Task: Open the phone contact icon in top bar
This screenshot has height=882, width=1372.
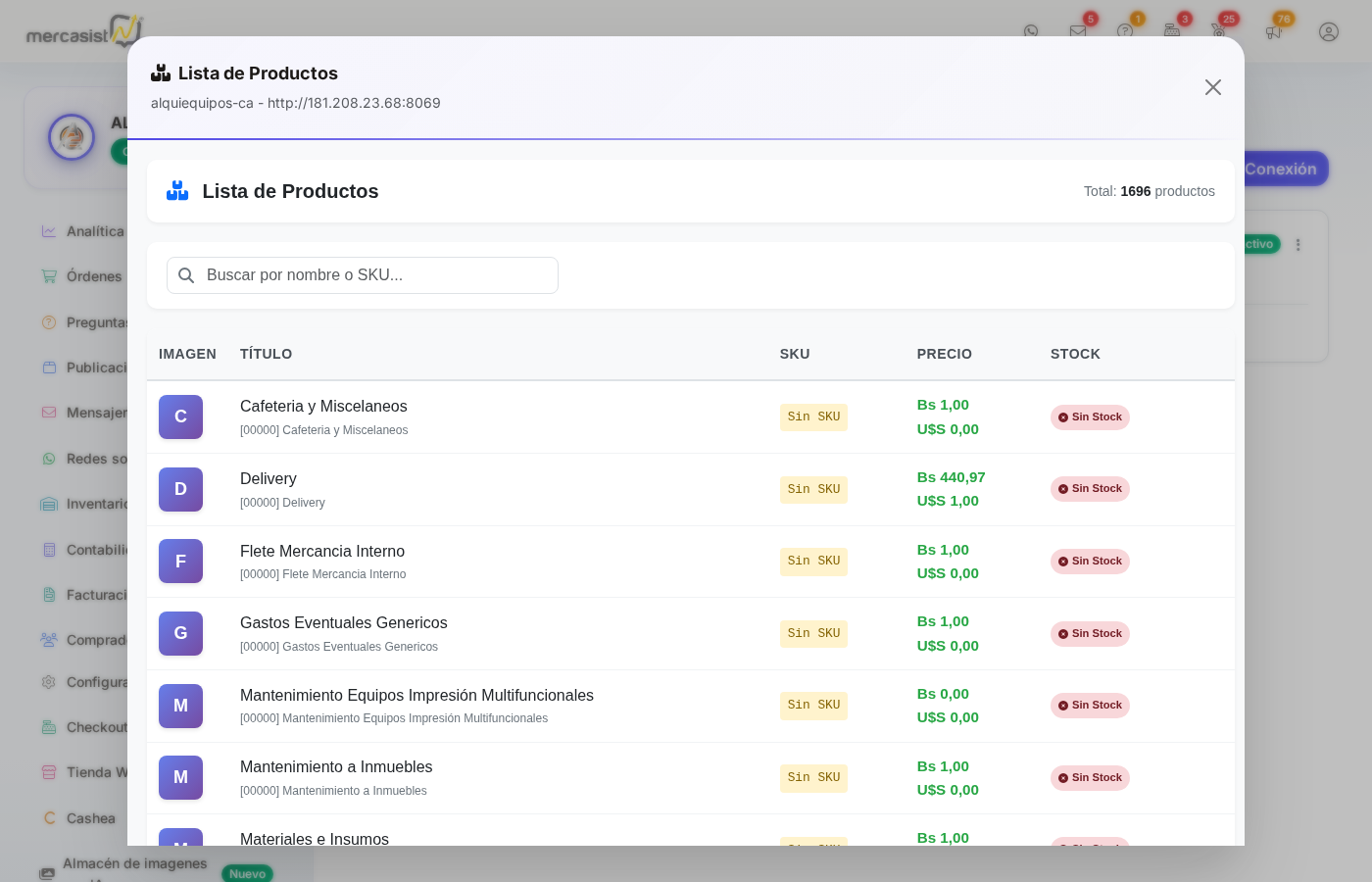Action: point(1032,32)
